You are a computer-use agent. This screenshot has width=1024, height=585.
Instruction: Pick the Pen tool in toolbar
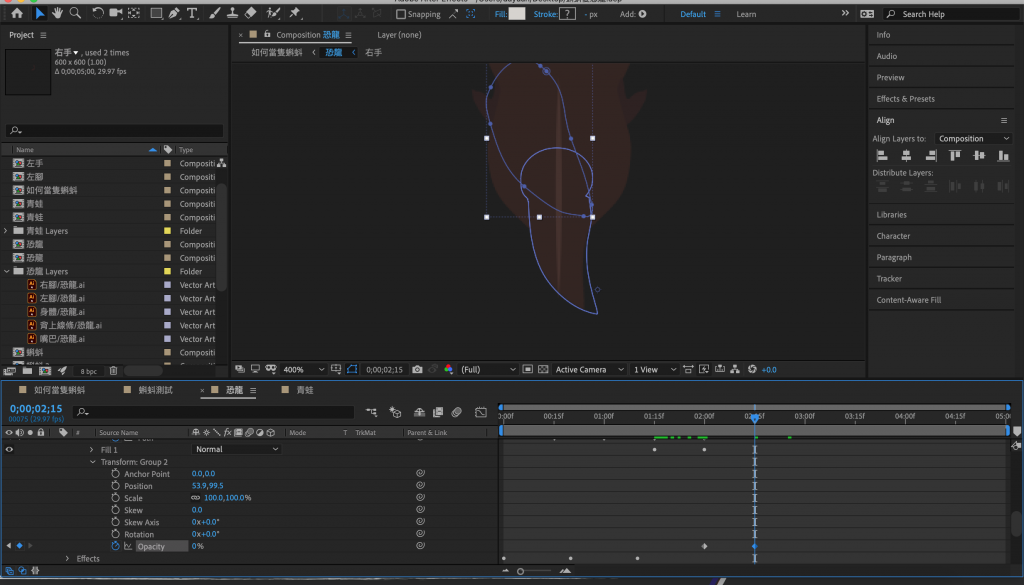tap(173, 14)
